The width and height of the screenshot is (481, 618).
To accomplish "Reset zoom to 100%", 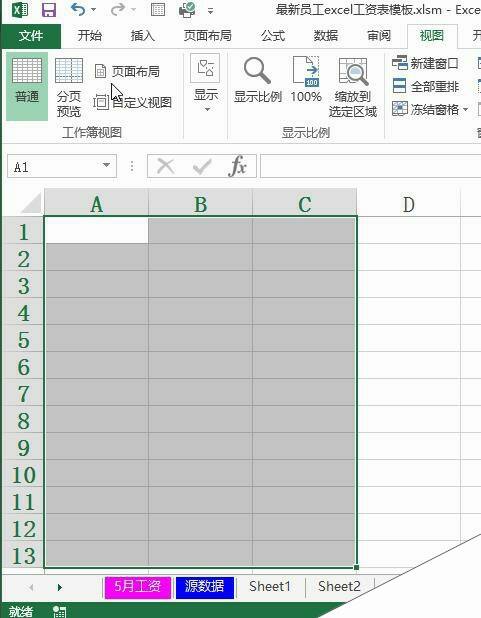I will (306, 81).
